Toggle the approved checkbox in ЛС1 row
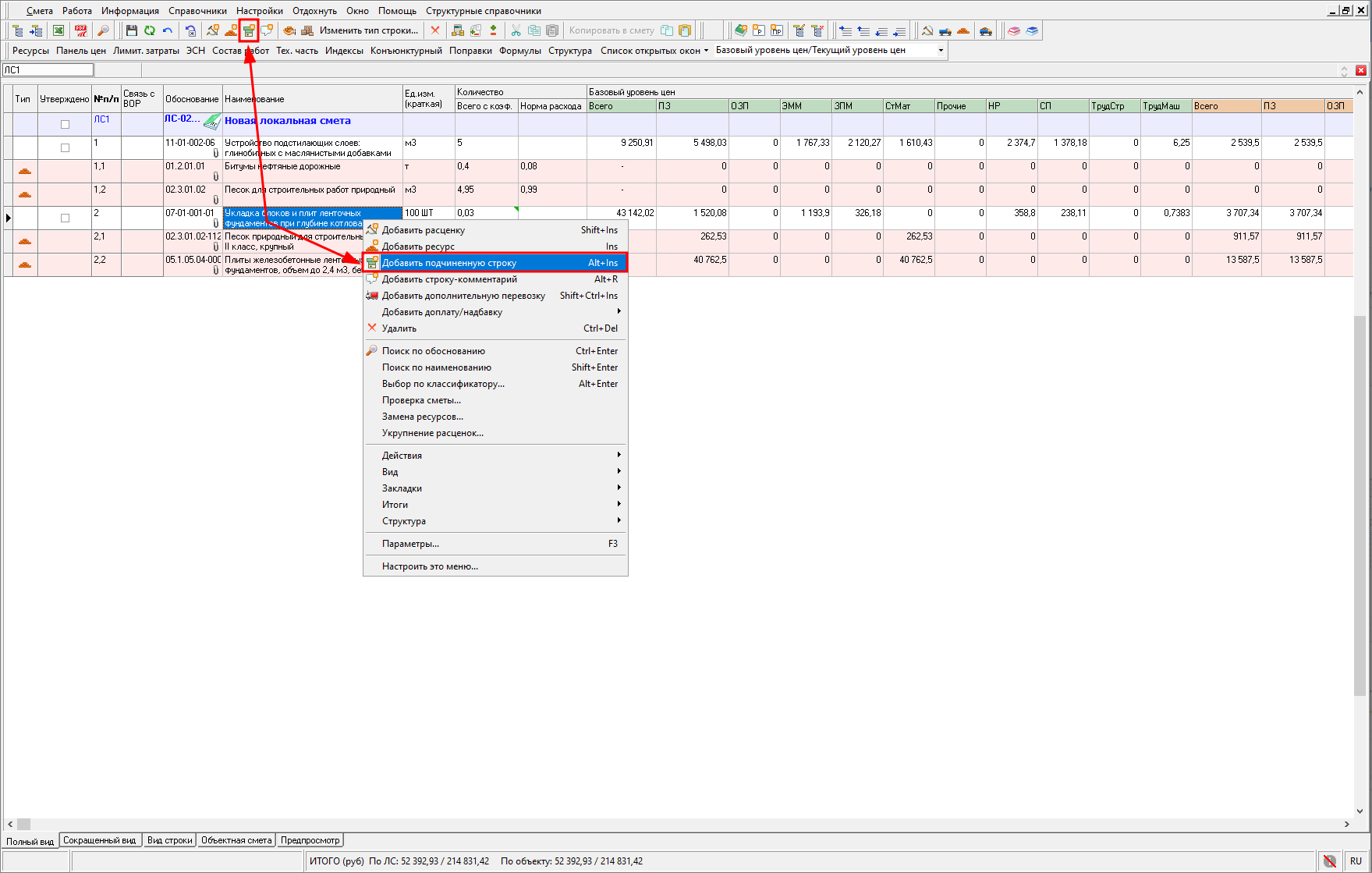Viewport: 1372px width, 873px height. point(65,125)
